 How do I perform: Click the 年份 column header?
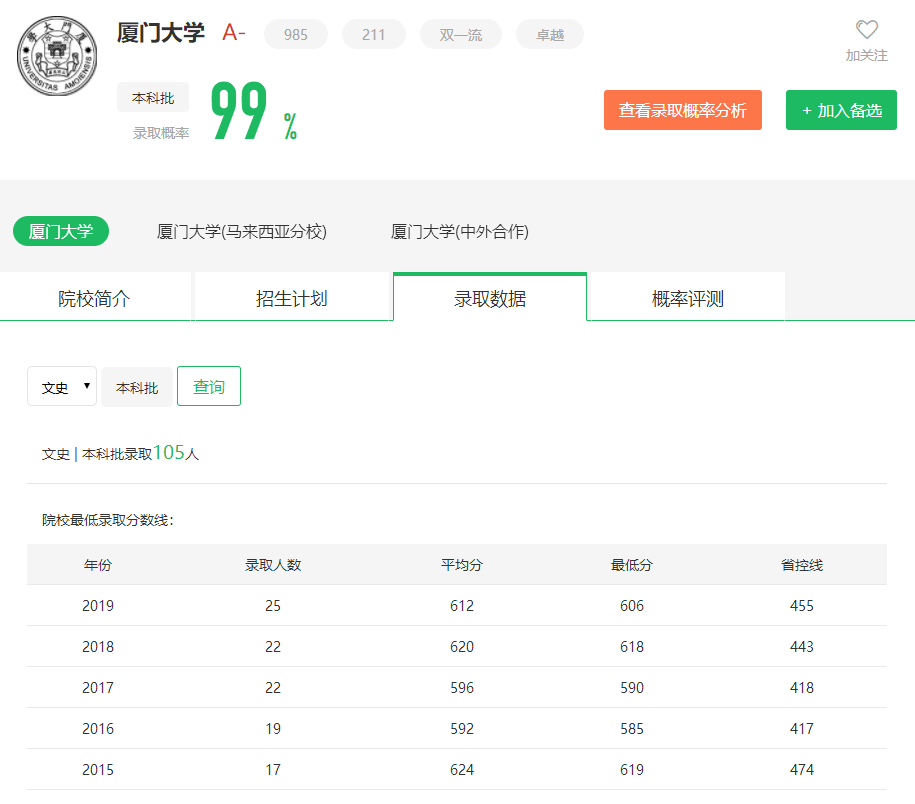click(97, 565)
